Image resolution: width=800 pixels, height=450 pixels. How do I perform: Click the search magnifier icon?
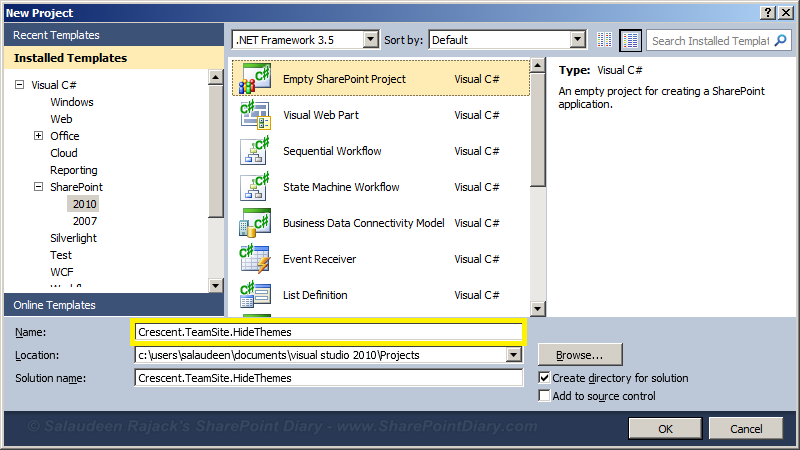780,40
